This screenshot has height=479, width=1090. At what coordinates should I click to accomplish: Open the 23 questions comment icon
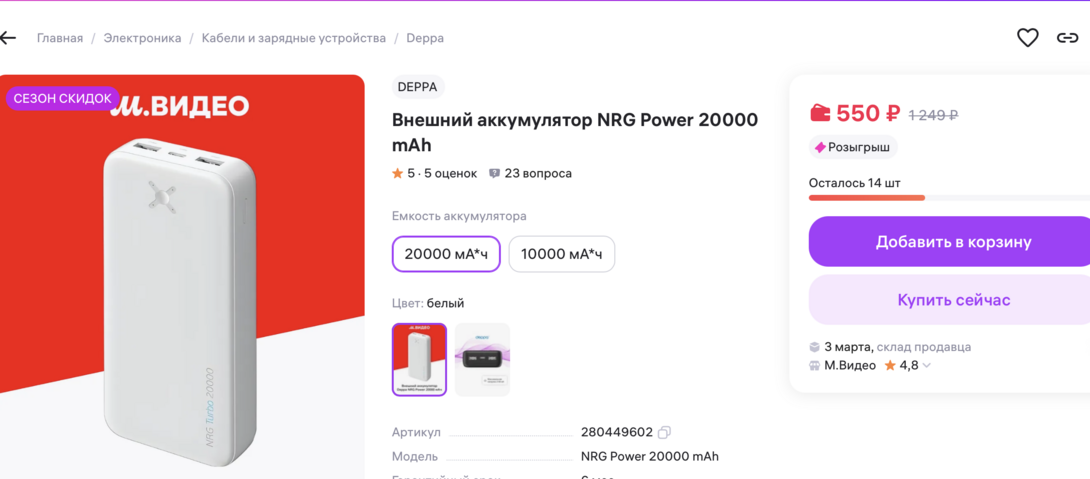click(494, 173)
